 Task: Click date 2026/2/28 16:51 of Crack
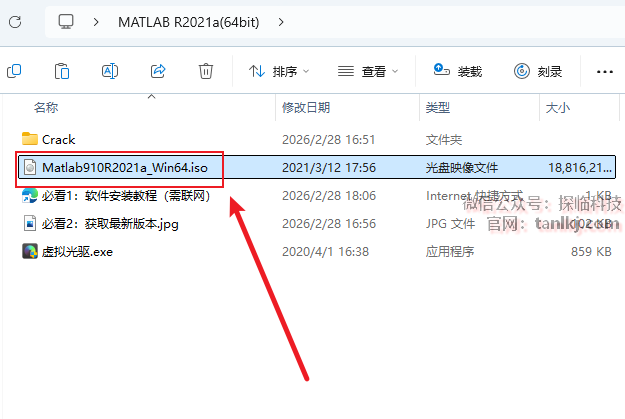point(328,140)
